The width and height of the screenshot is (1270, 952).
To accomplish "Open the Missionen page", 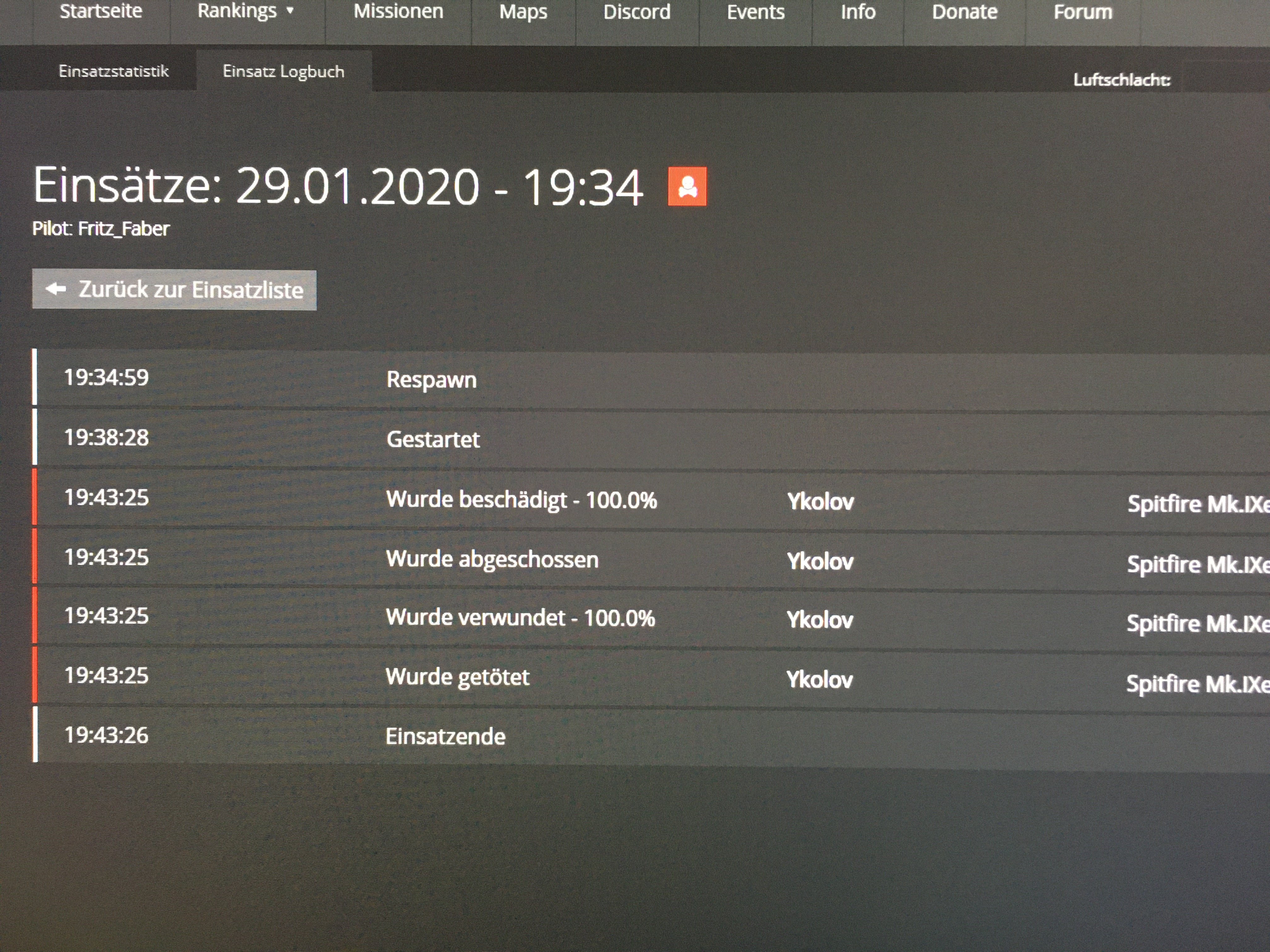I will click(x=398, y=11).
